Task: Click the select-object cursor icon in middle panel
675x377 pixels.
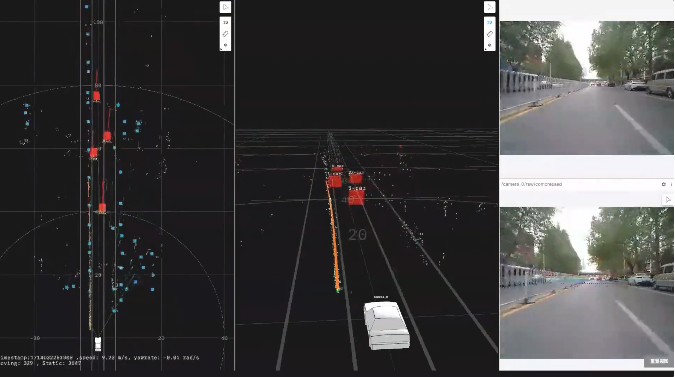Action: click(x=489, y=7)
